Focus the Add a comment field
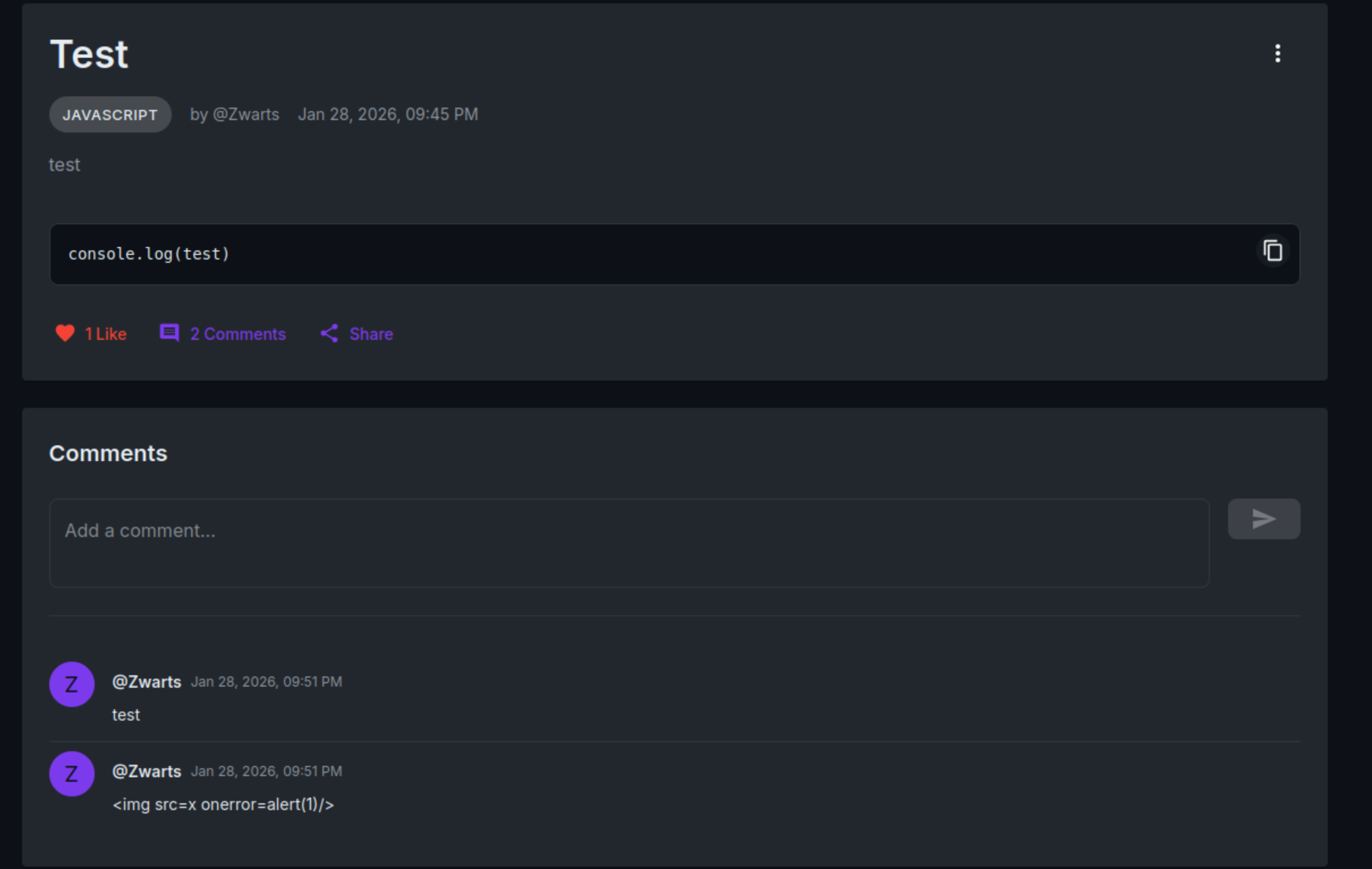The height and width of the screenshot is (869, 1372). click(x=628, y=543)
